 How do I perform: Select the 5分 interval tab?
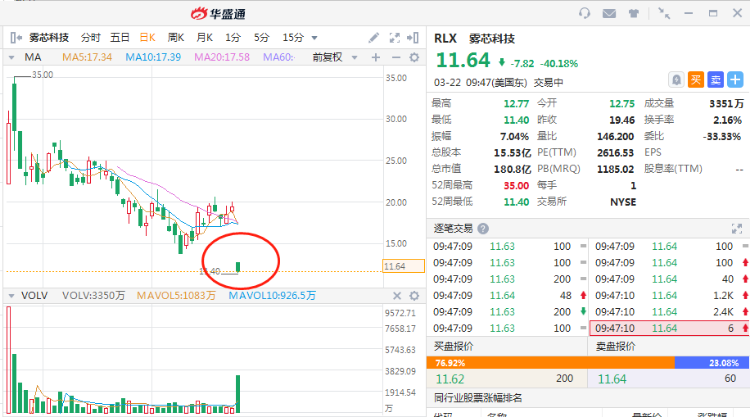[x=261, y=37]
